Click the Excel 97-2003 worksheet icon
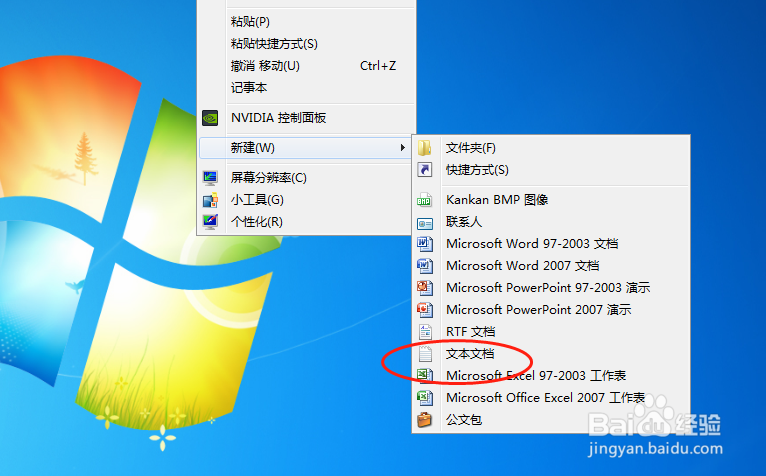Viewport: 766px width, 476px height. tap(425, 375)
